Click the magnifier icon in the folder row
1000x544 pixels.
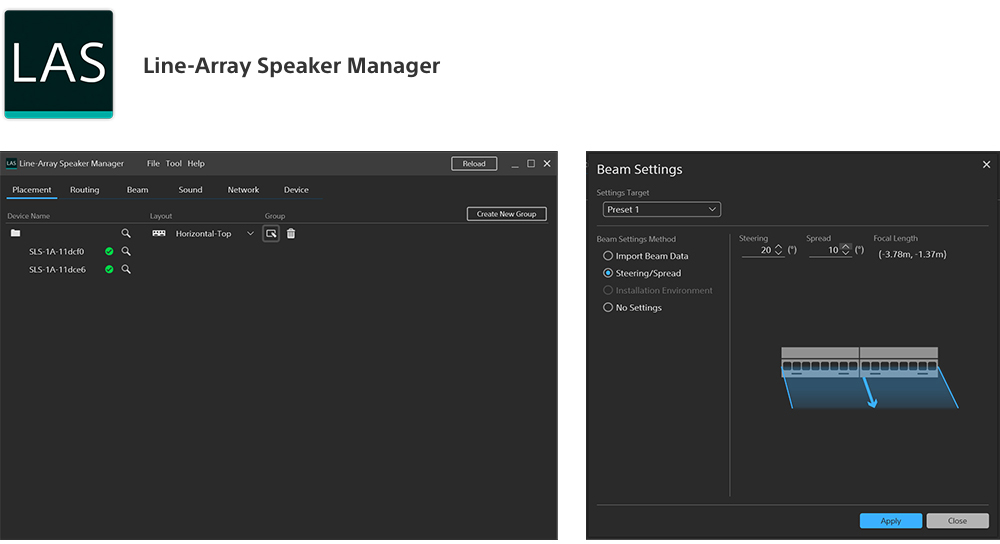pyautogui.click(x=126, y=233)
